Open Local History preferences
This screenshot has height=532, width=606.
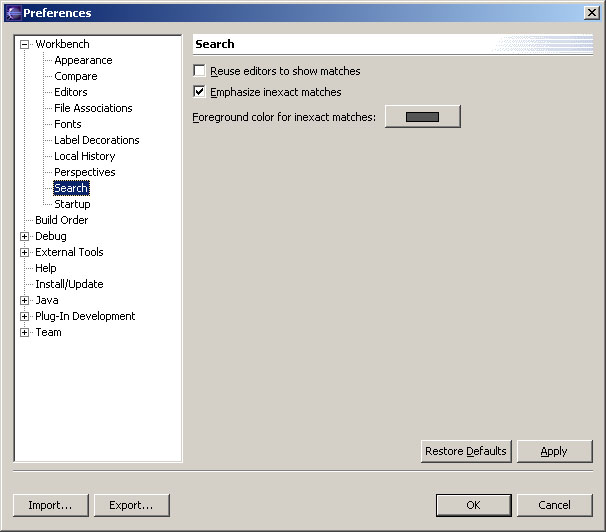click(x=85, y=156)
